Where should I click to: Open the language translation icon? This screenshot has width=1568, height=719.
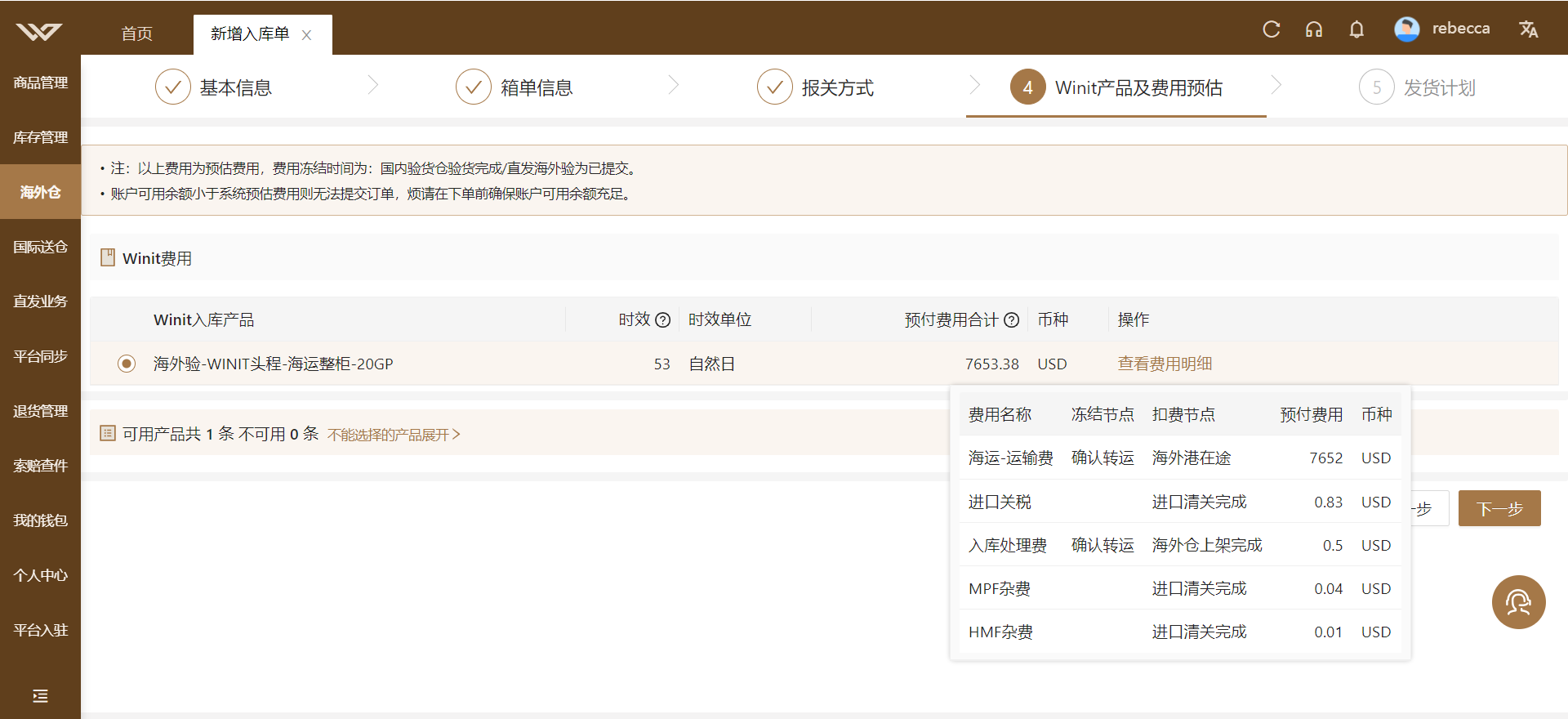click(x=1528, y=29)
